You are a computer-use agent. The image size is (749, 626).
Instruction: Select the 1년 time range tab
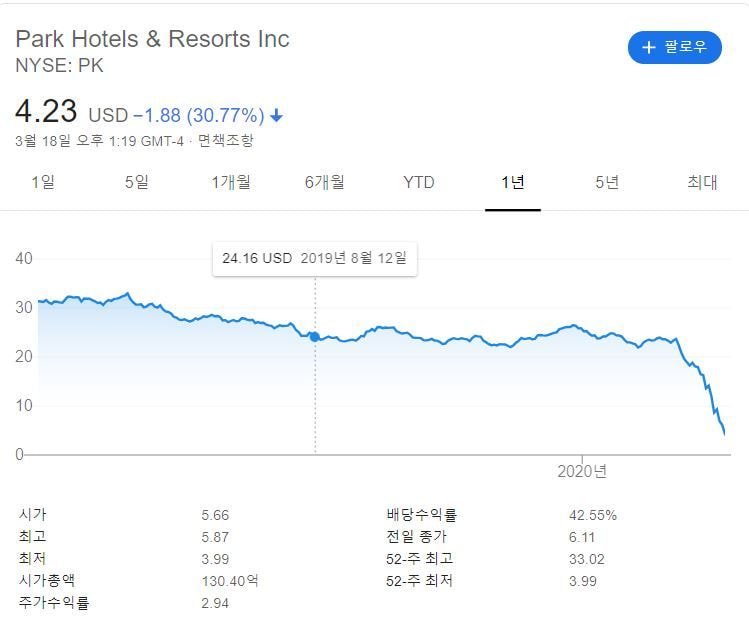tap(513, 182)
